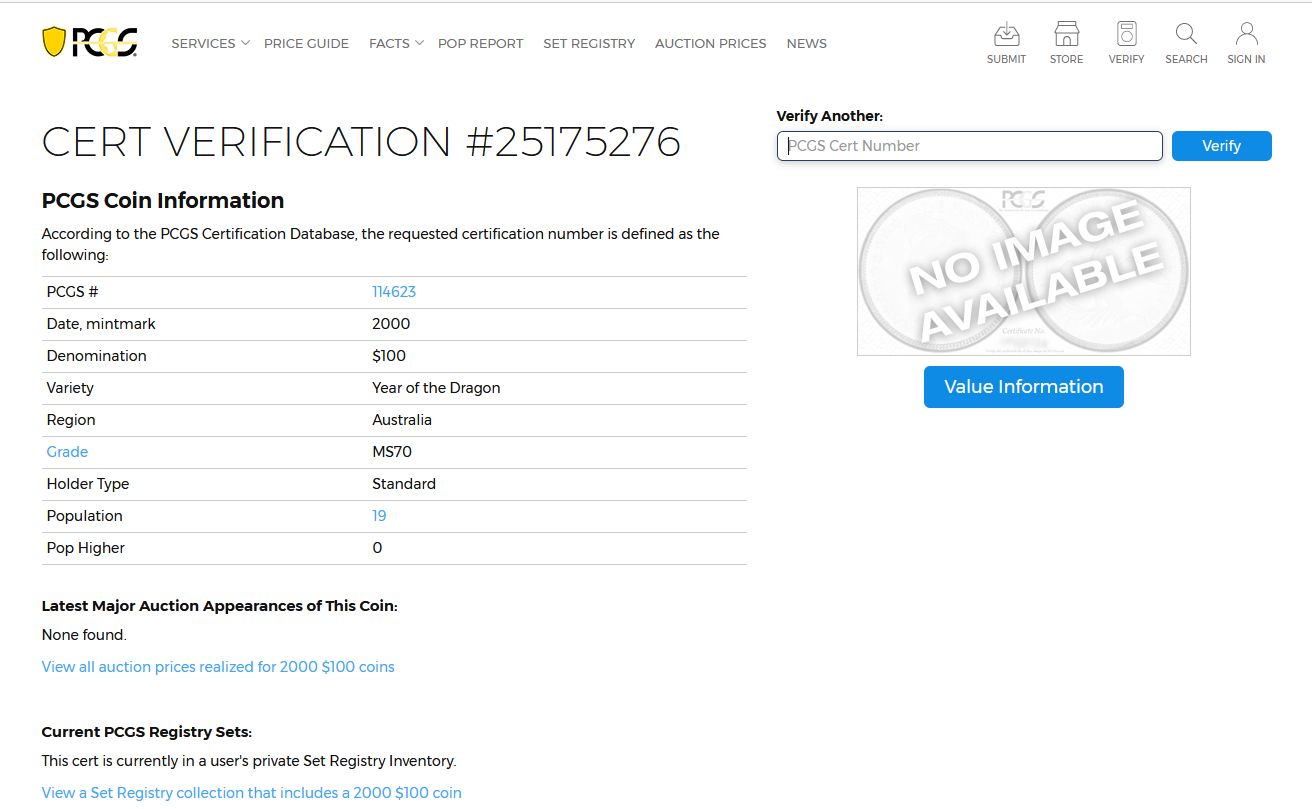This screenshot has height=809, width=1312.
Task: Click the PCGS # row label
Action: 72,292
